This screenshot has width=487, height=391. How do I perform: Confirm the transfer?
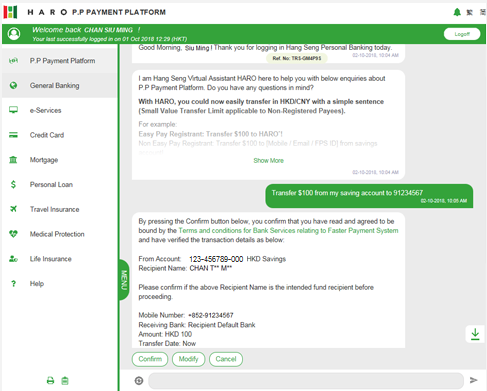click(x=150, y=359)
